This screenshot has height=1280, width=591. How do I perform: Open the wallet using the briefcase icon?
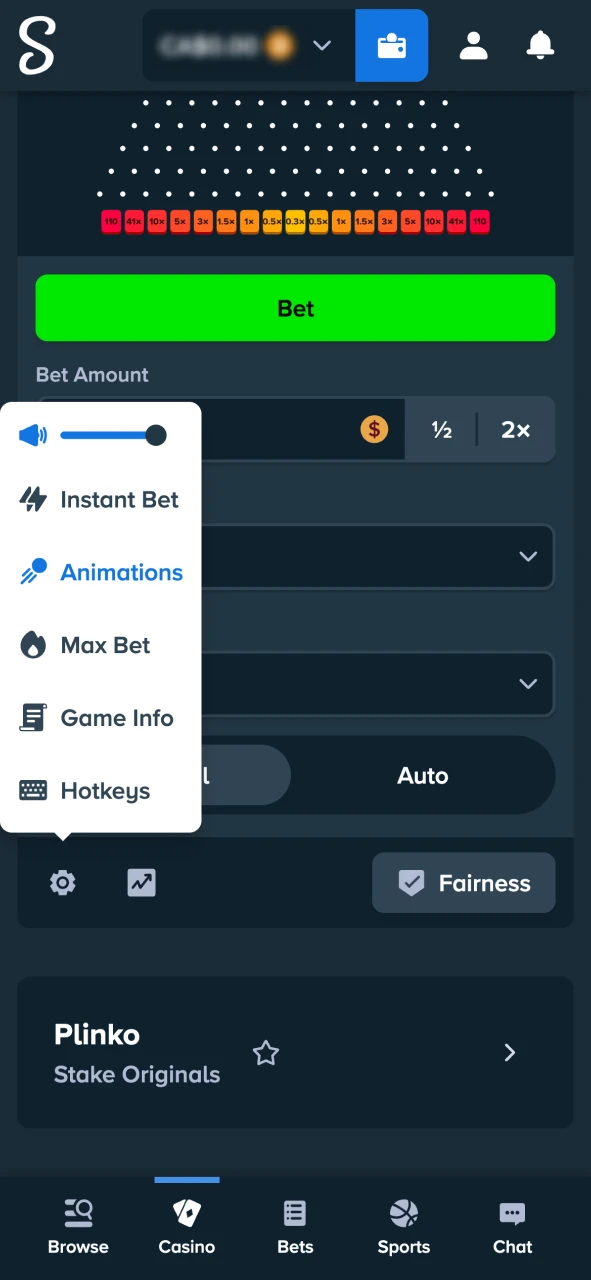click(391, 45)
